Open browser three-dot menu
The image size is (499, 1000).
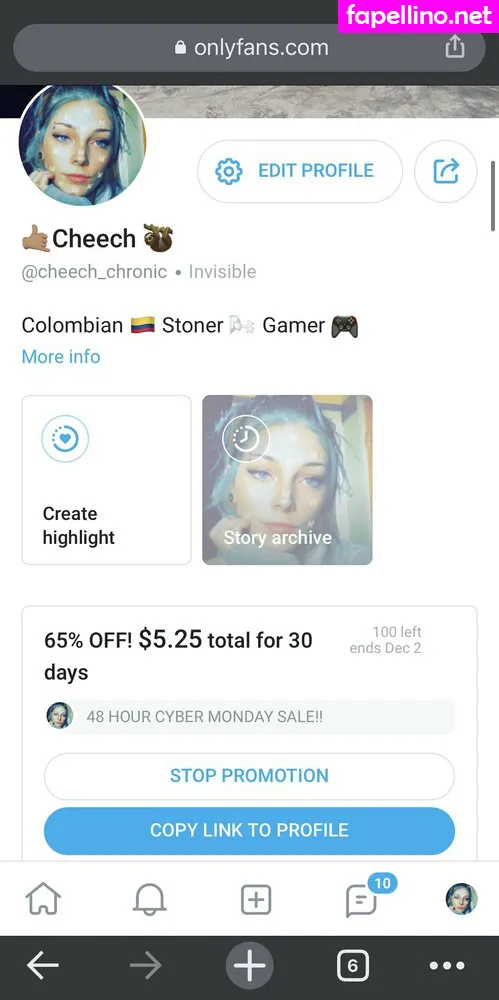[447, 967]
